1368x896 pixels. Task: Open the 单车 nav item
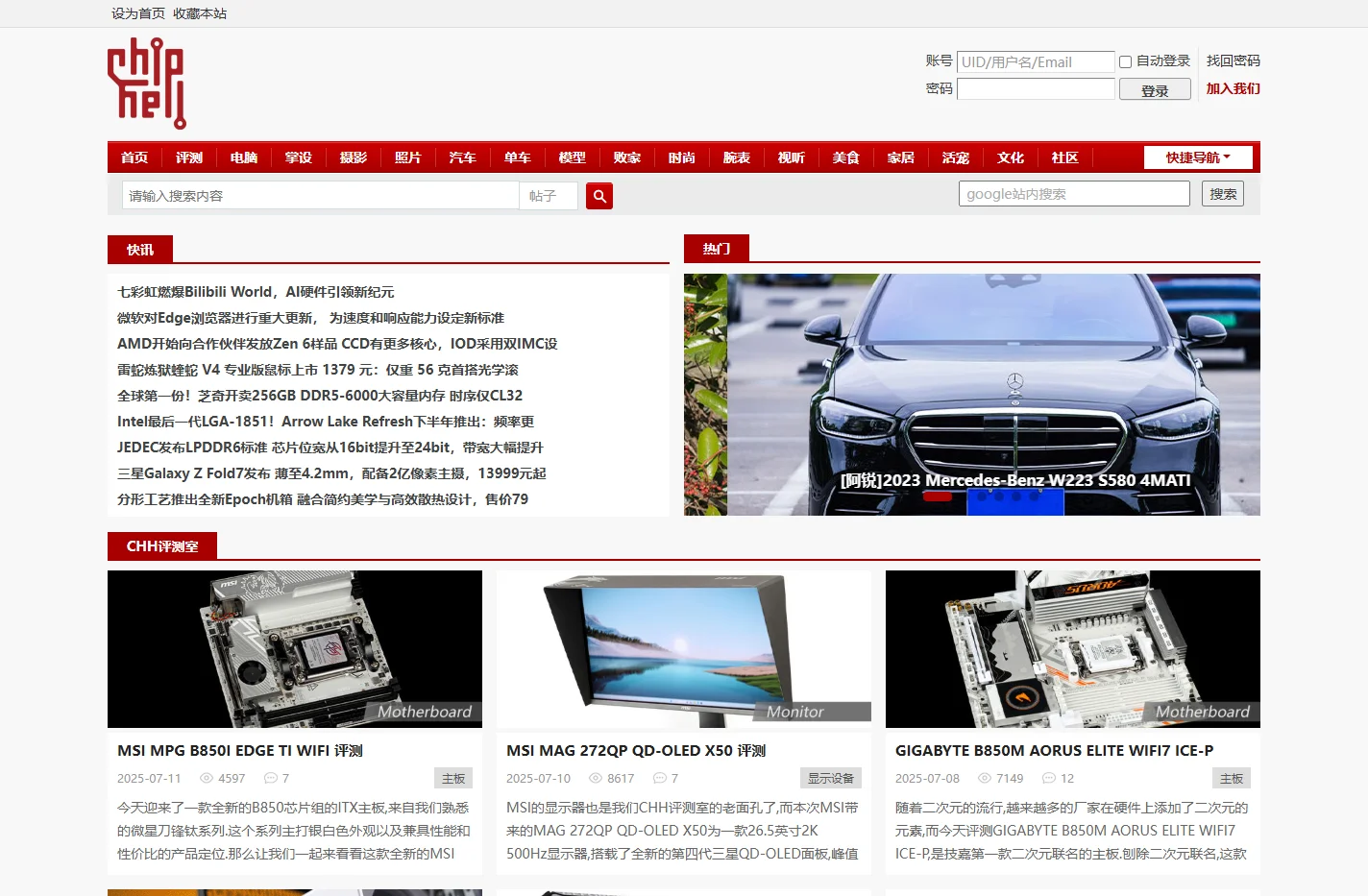pyautogui.click(x=518, y=157)
